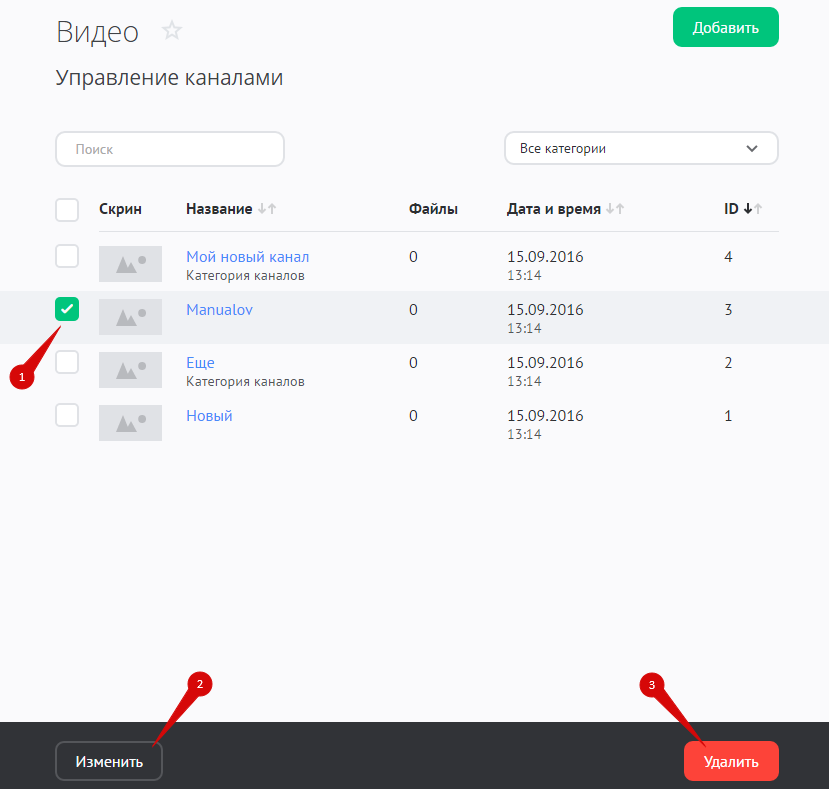The height and width of the screenshot is (789, 829).
Task: Tick the checkbox for channel Новый
Action: click(x=67, y=415)
